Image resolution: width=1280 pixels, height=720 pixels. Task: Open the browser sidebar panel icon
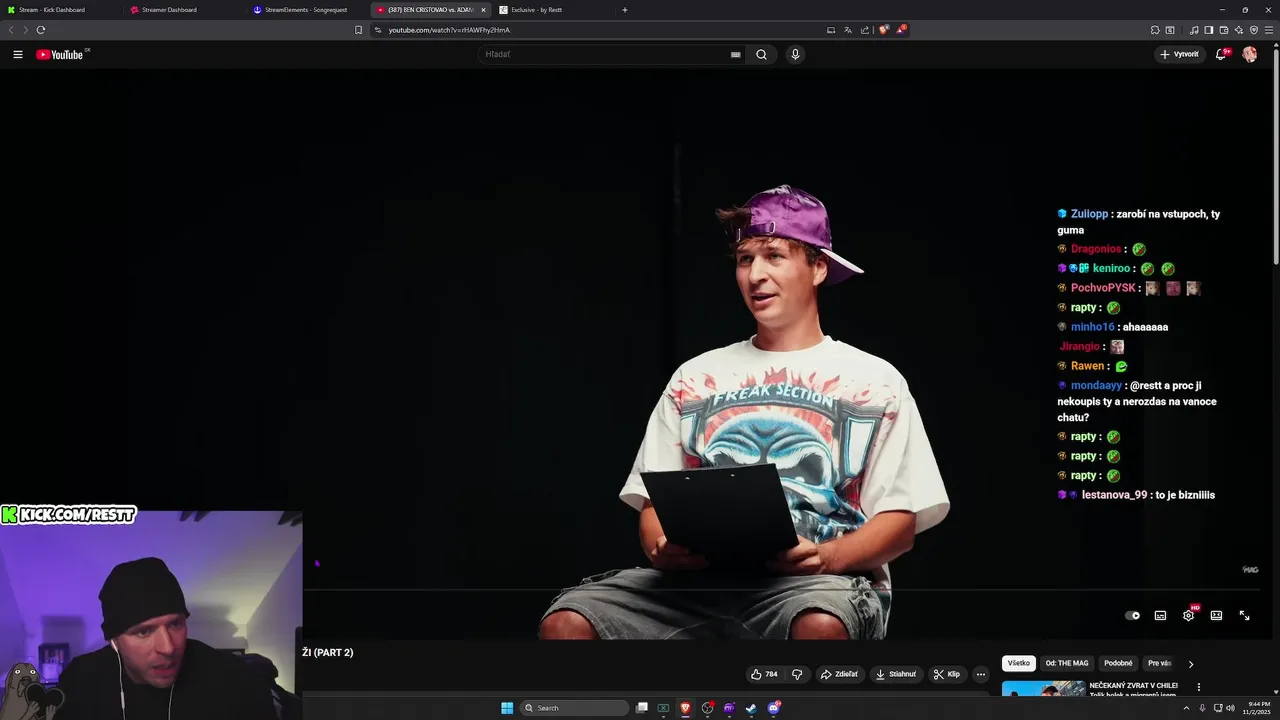(x=1208, y=30)
